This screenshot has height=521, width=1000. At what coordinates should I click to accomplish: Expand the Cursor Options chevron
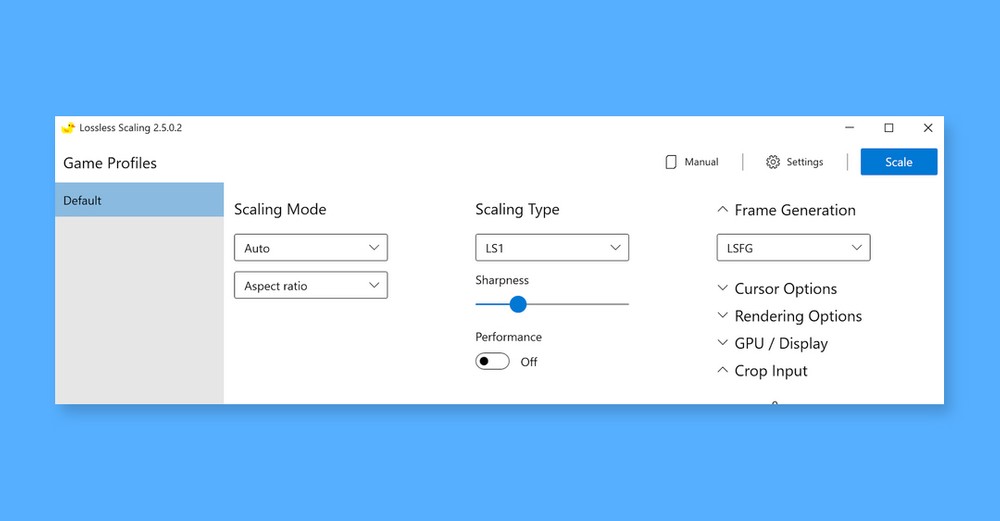tap(723, 288)
